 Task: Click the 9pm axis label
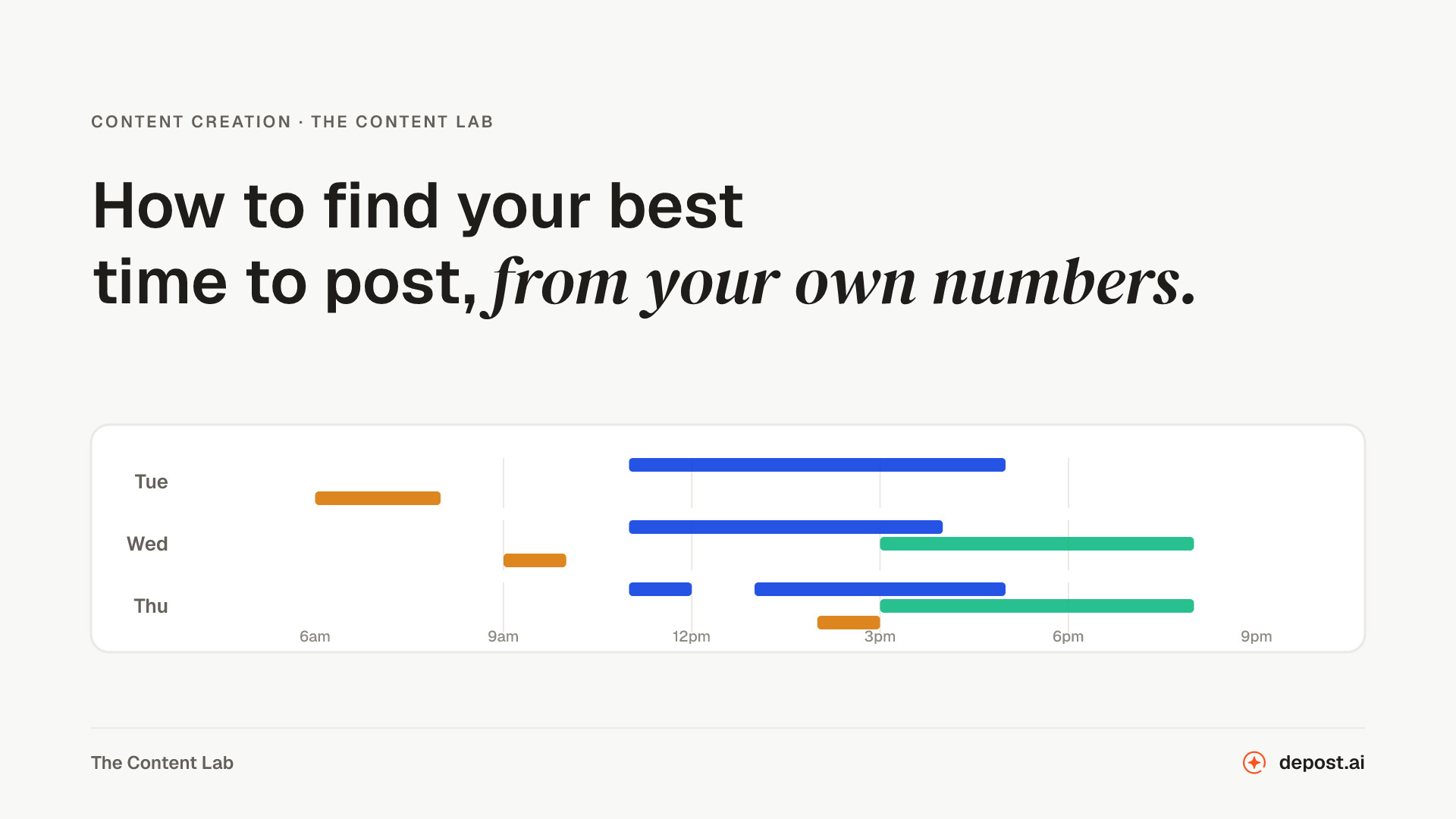click(x=1257, y=636)
